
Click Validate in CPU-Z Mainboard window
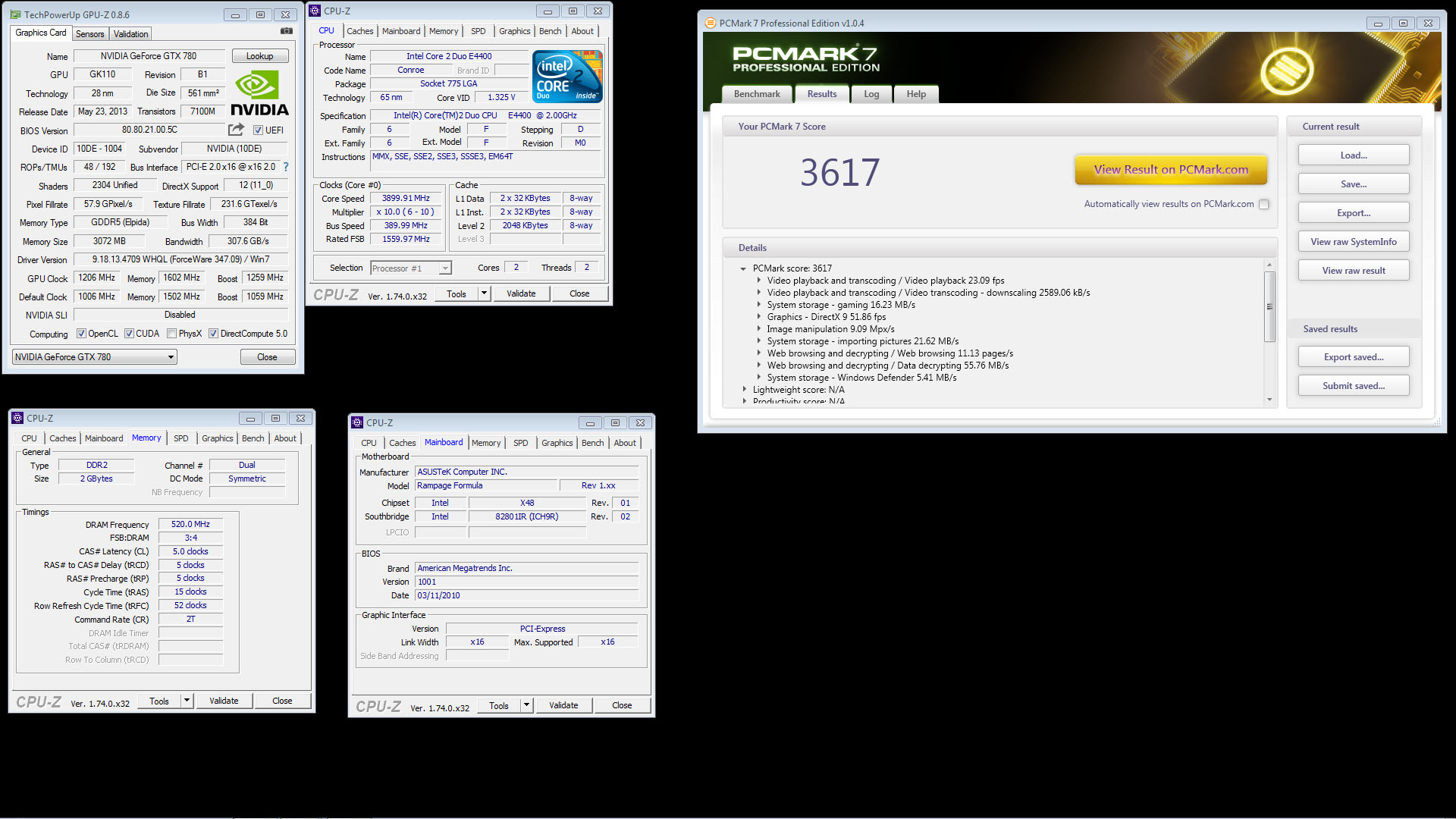563,706
